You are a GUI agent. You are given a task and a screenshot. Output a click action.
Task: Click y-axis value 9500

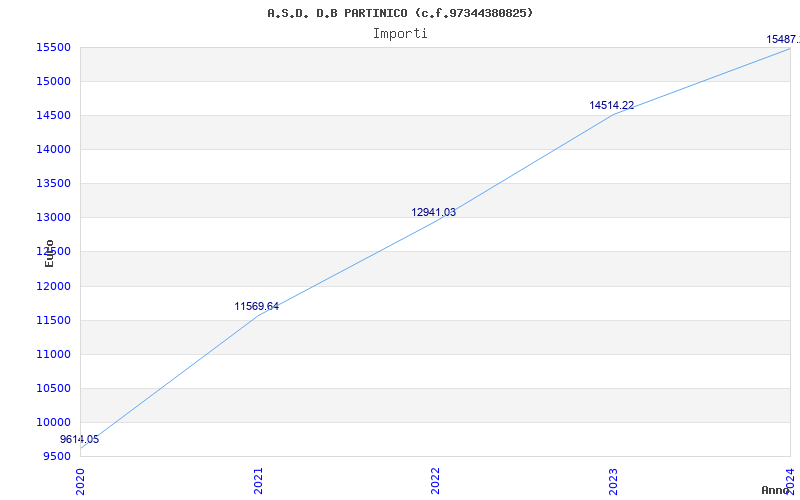click(55, 456)
